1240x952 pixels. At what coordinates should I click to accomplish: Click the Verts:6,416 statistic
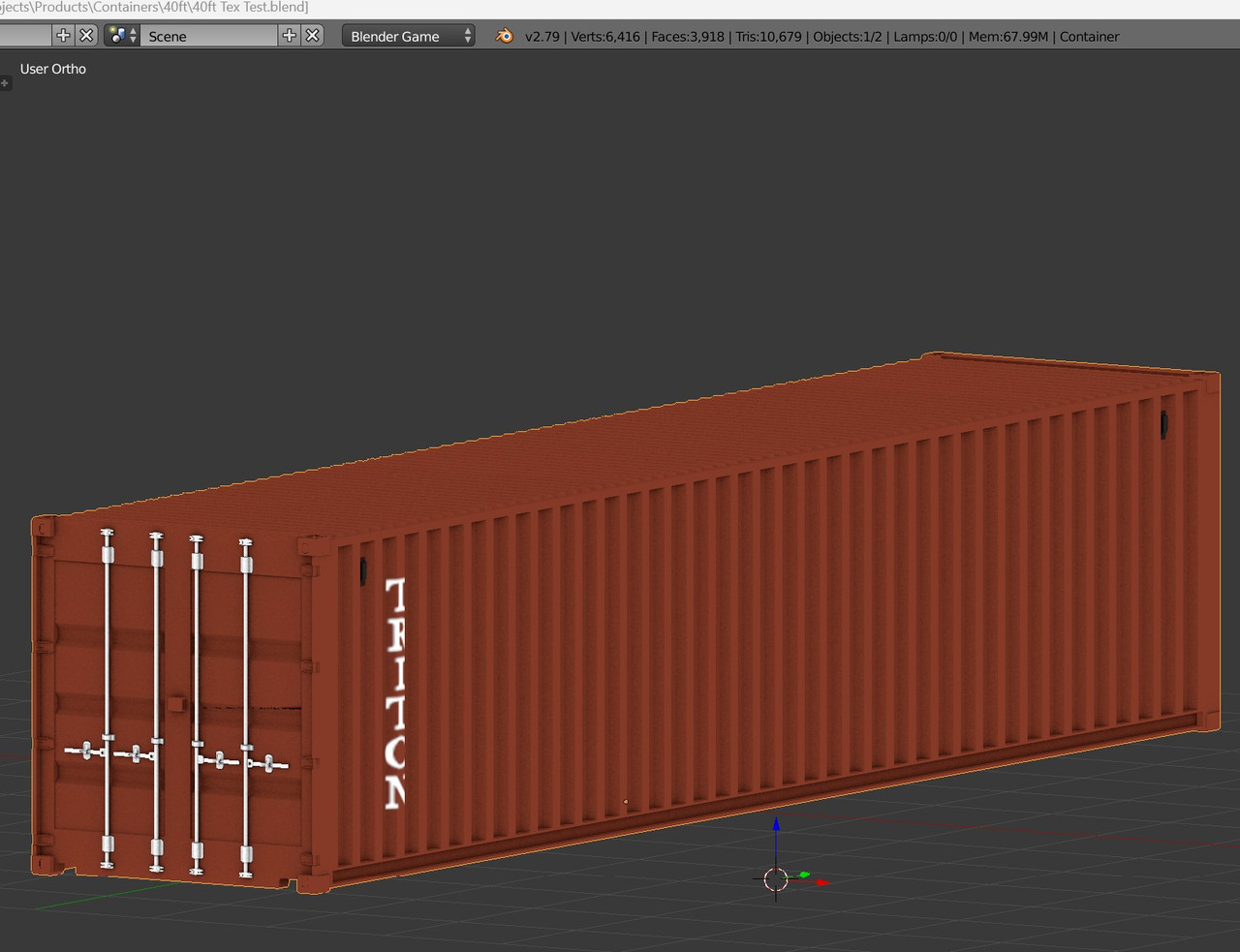point(605,37)
